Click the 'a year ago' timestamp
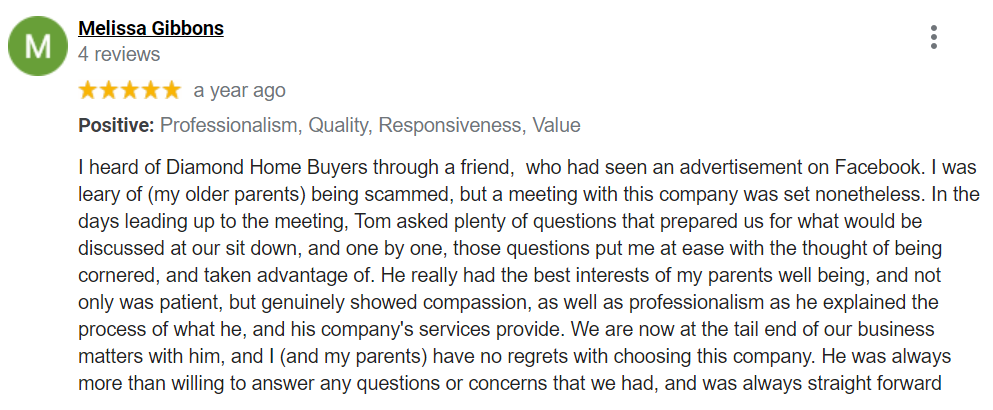The image size is (993, 410). coord(239,91)
